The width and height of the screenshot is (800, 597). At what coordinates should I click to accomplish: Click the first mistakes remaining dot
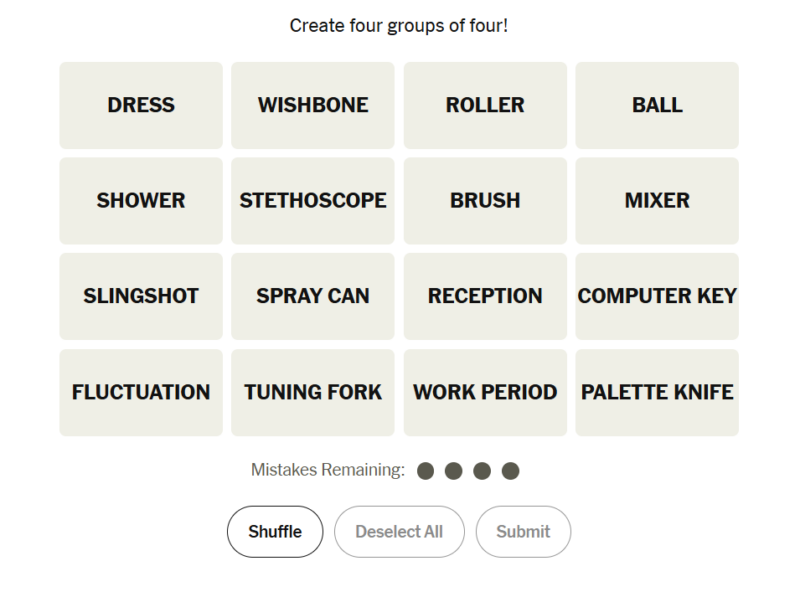[425, 470]
